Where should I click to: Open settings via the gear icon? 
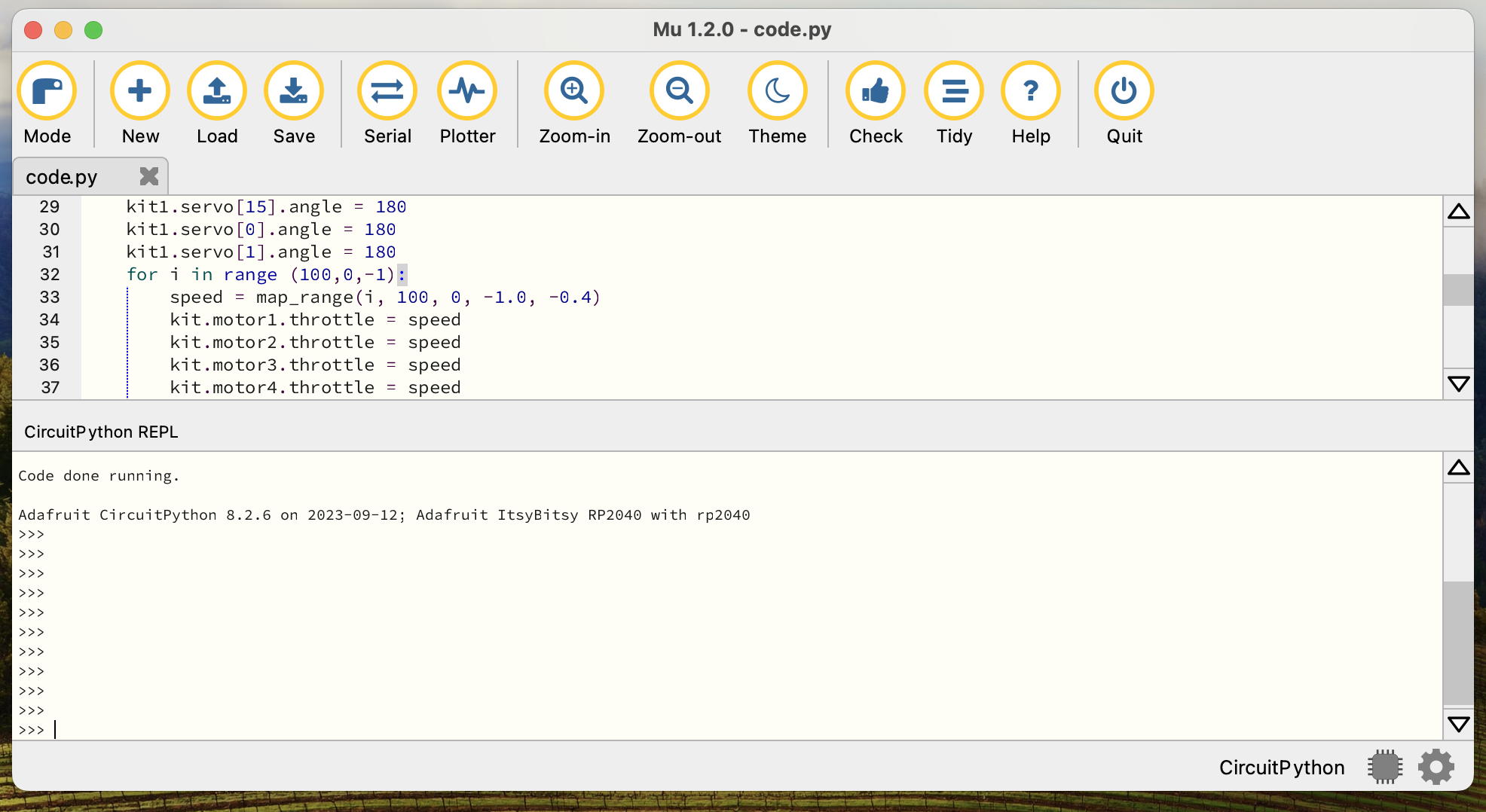click(1436, 767)
